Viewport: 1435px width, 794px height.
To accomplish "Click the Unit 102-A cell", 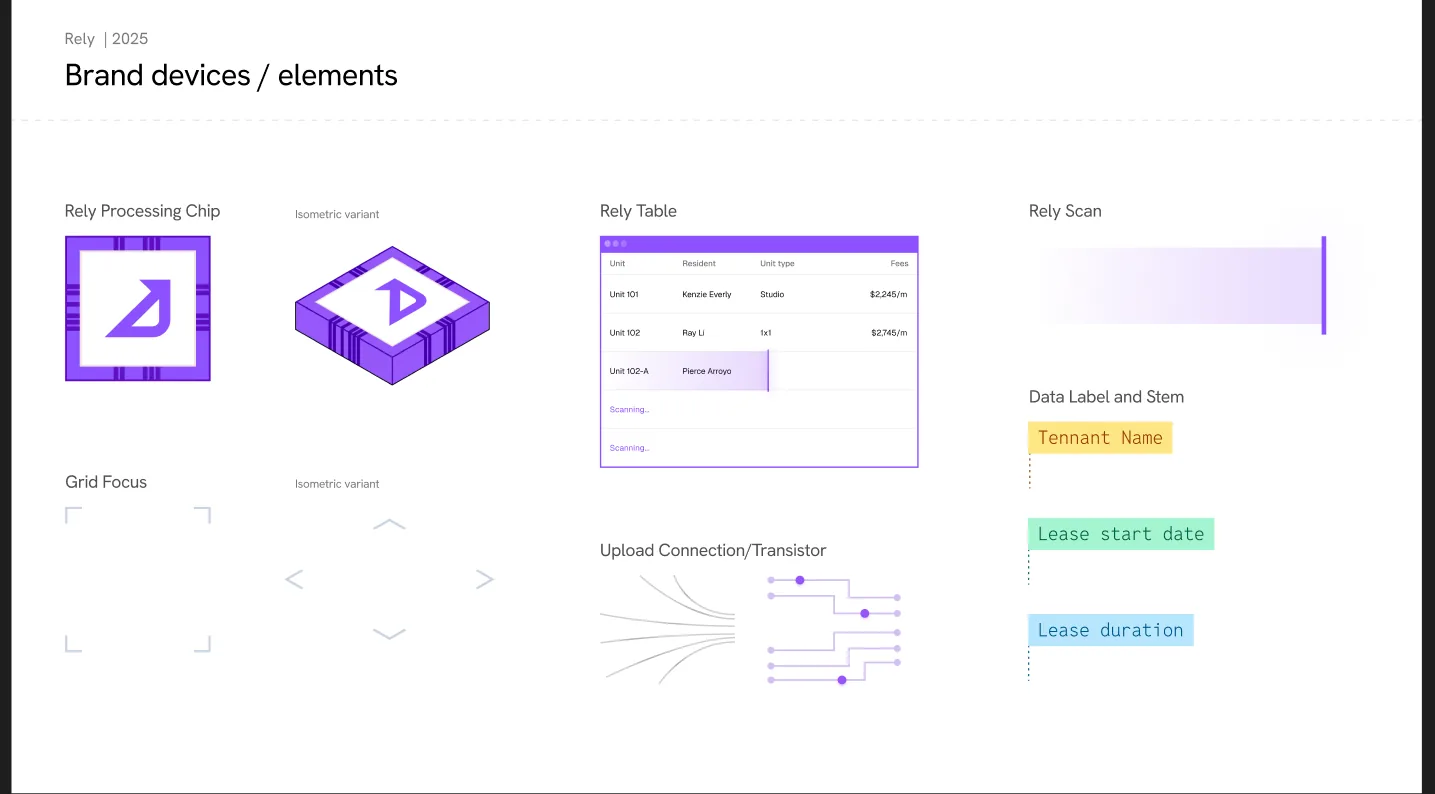I will tap(629, 371).
